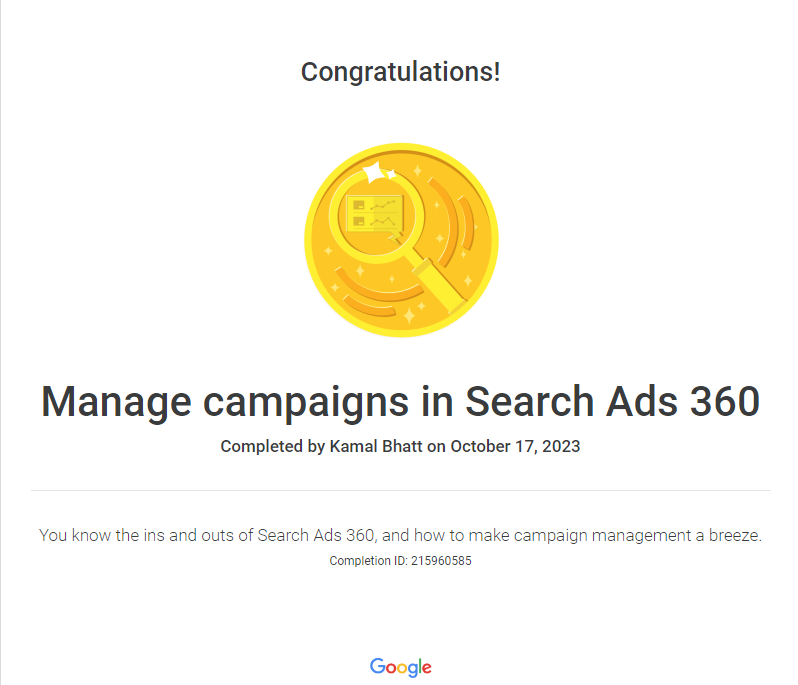This screenshot has width=798, height=685.
Task: Click the chart card inside the magnifier
Action: pos(375,212)
